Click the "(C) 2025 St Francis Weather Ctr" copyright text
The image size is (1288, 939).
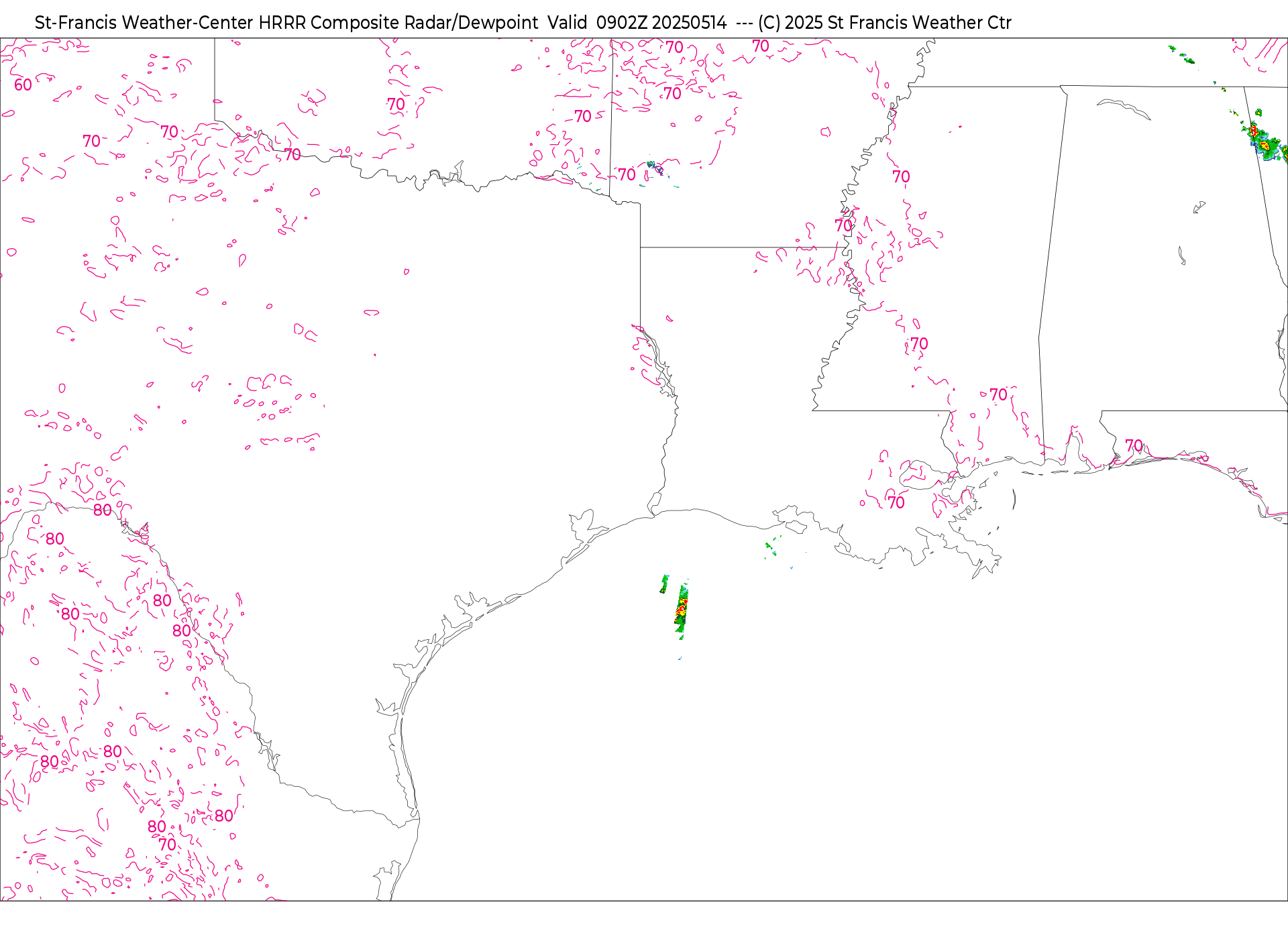884,23
